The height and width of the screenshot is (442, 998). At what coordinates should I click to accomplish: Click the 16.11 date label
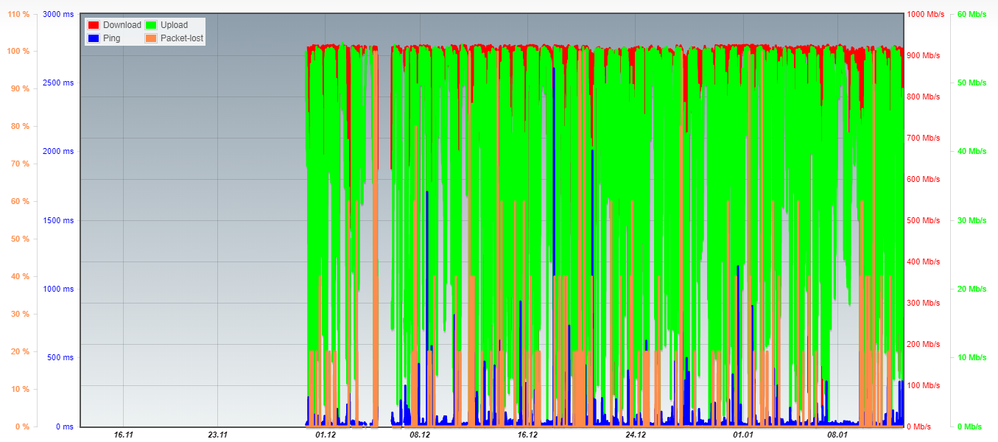click(123, 435)
